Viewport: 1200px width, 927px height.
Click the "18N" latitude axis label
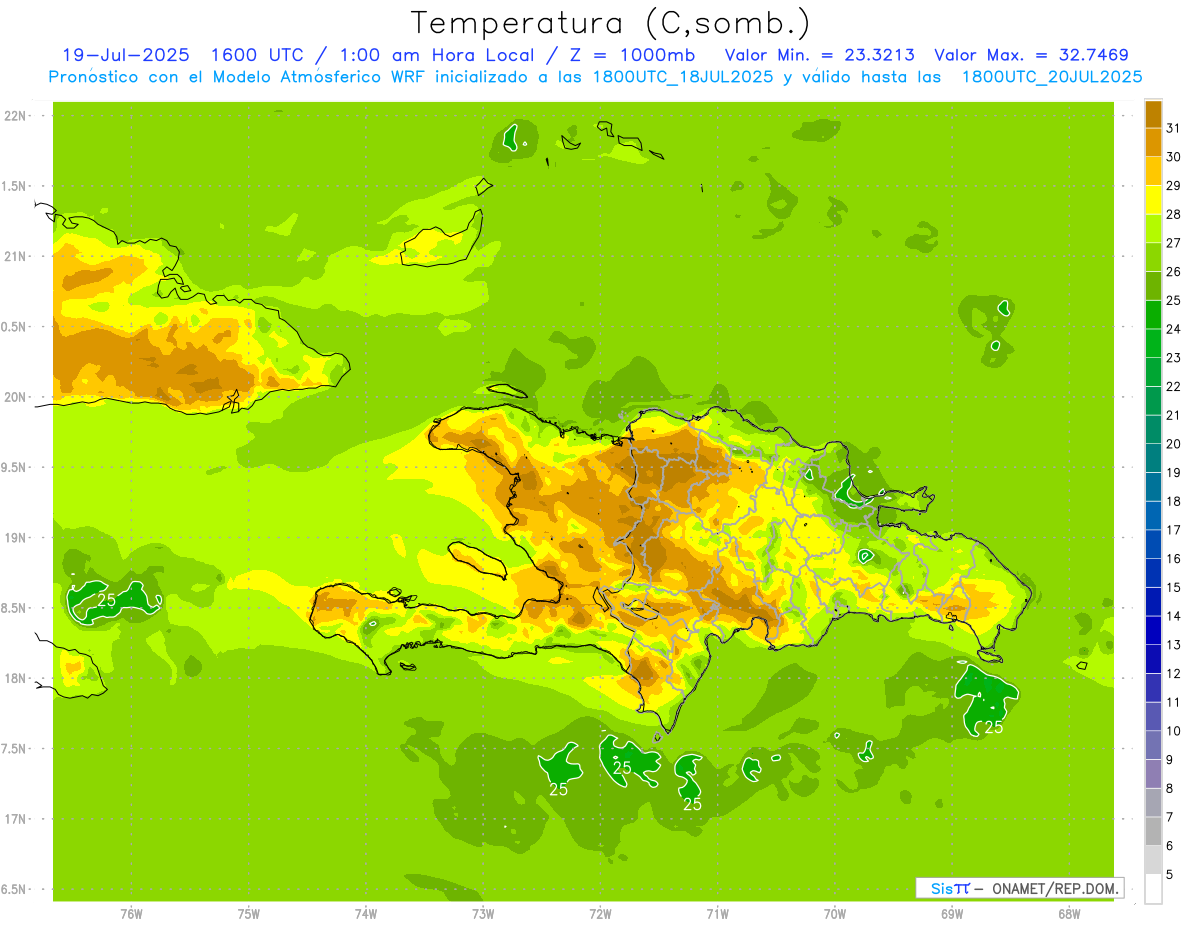(x=17, y=679)
